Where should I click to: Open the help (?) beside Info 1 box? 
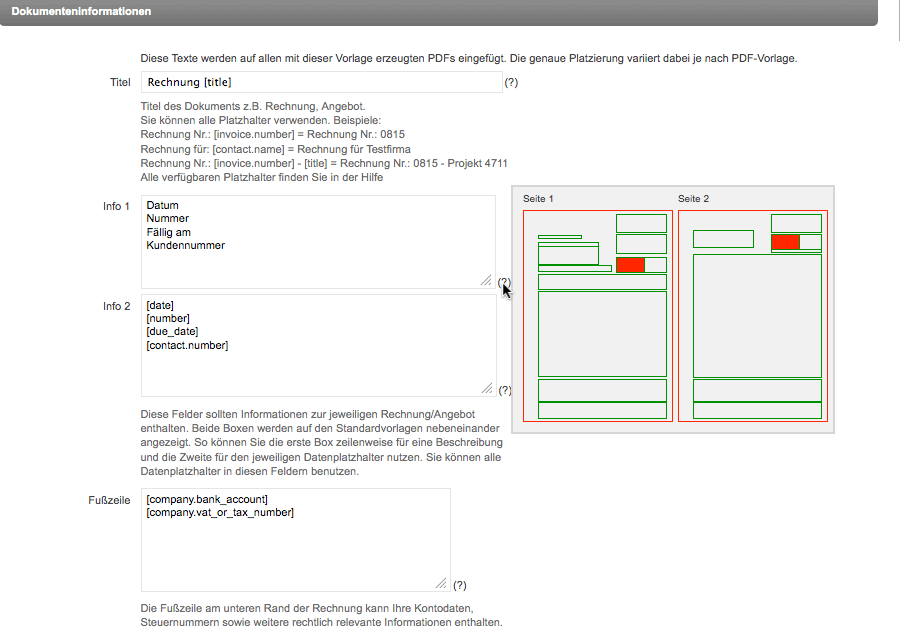[504, 282]
